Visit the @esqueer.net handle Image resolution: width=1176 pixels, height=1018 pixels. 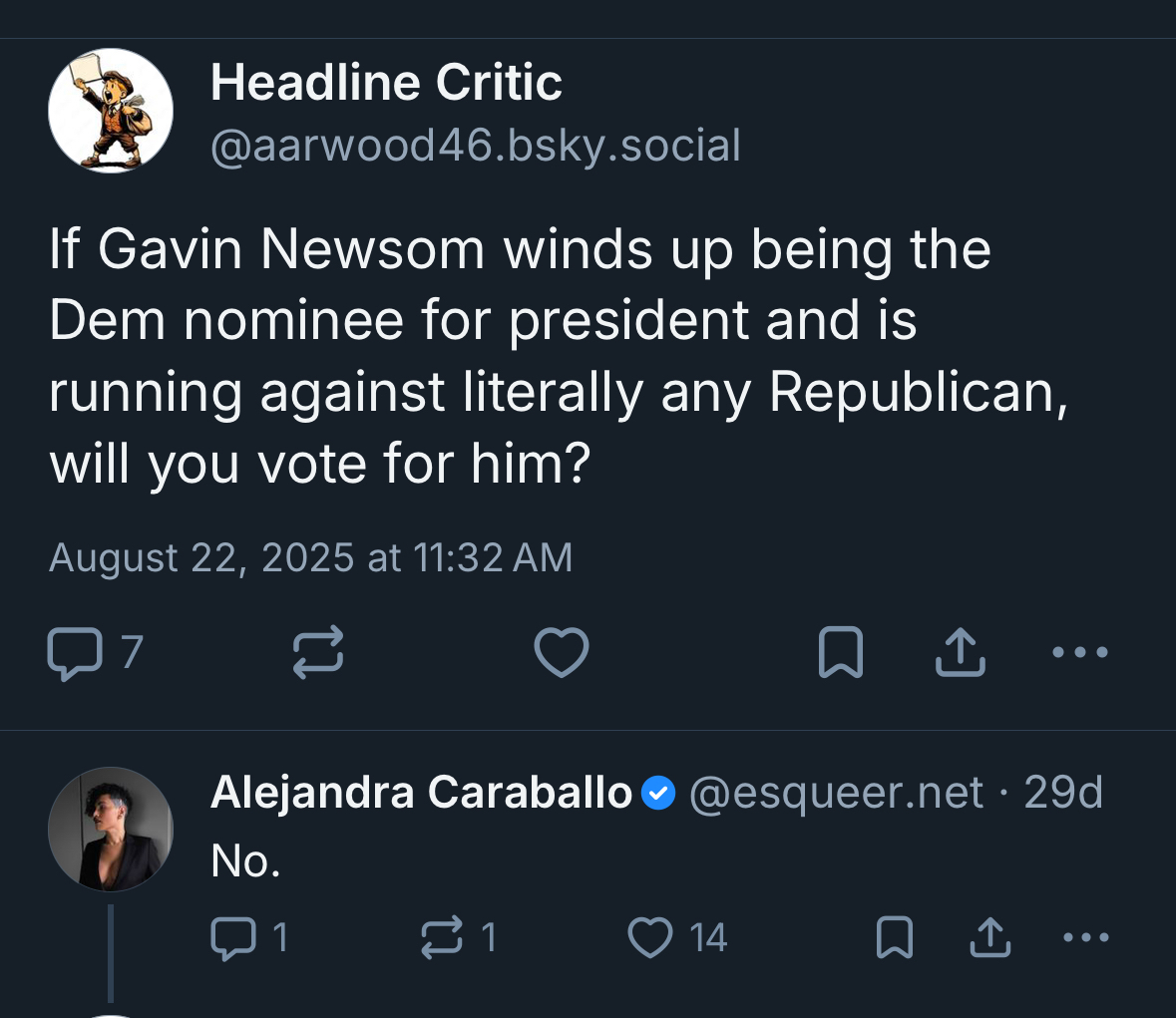tap(836, 794)
